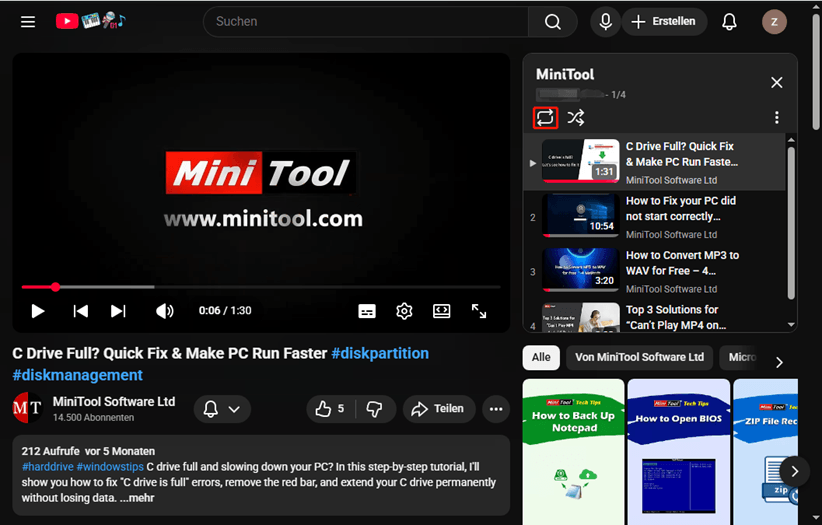Toggle playlist shuffle
822x525 pixels.
pos(576,117)
